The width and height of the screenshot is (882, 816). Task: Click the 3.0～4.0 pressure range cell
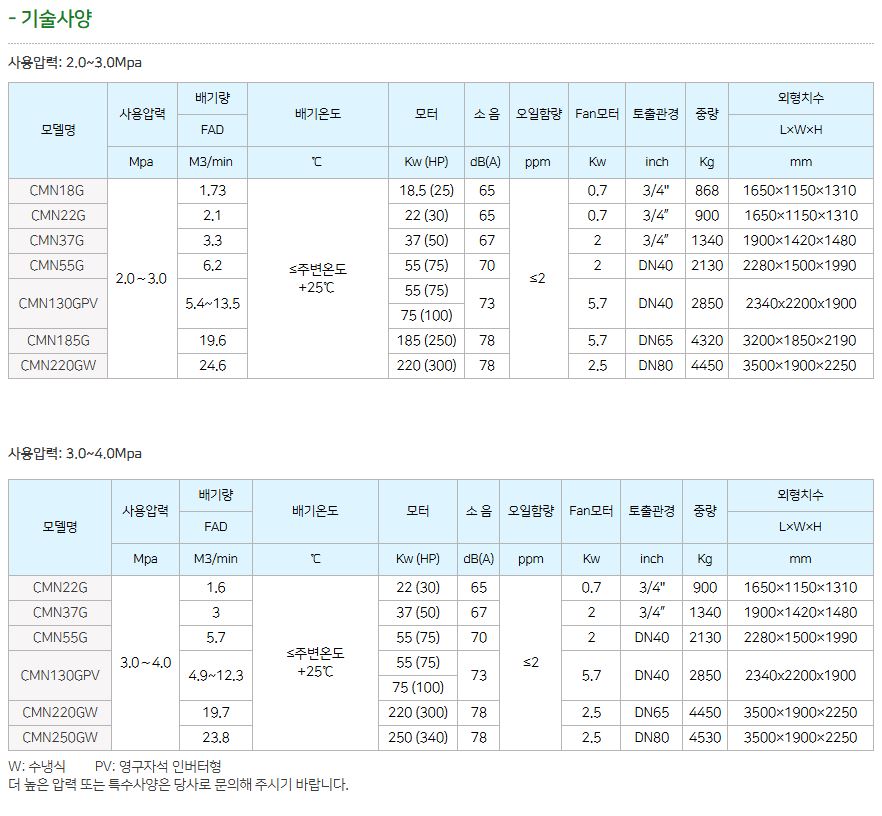pyautogui.click(x=146, y=662)
